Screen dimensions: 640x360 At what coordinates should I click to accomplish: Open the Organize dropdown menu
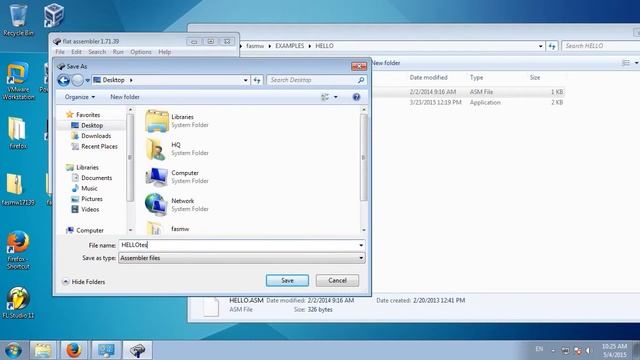tap(80, 97)
